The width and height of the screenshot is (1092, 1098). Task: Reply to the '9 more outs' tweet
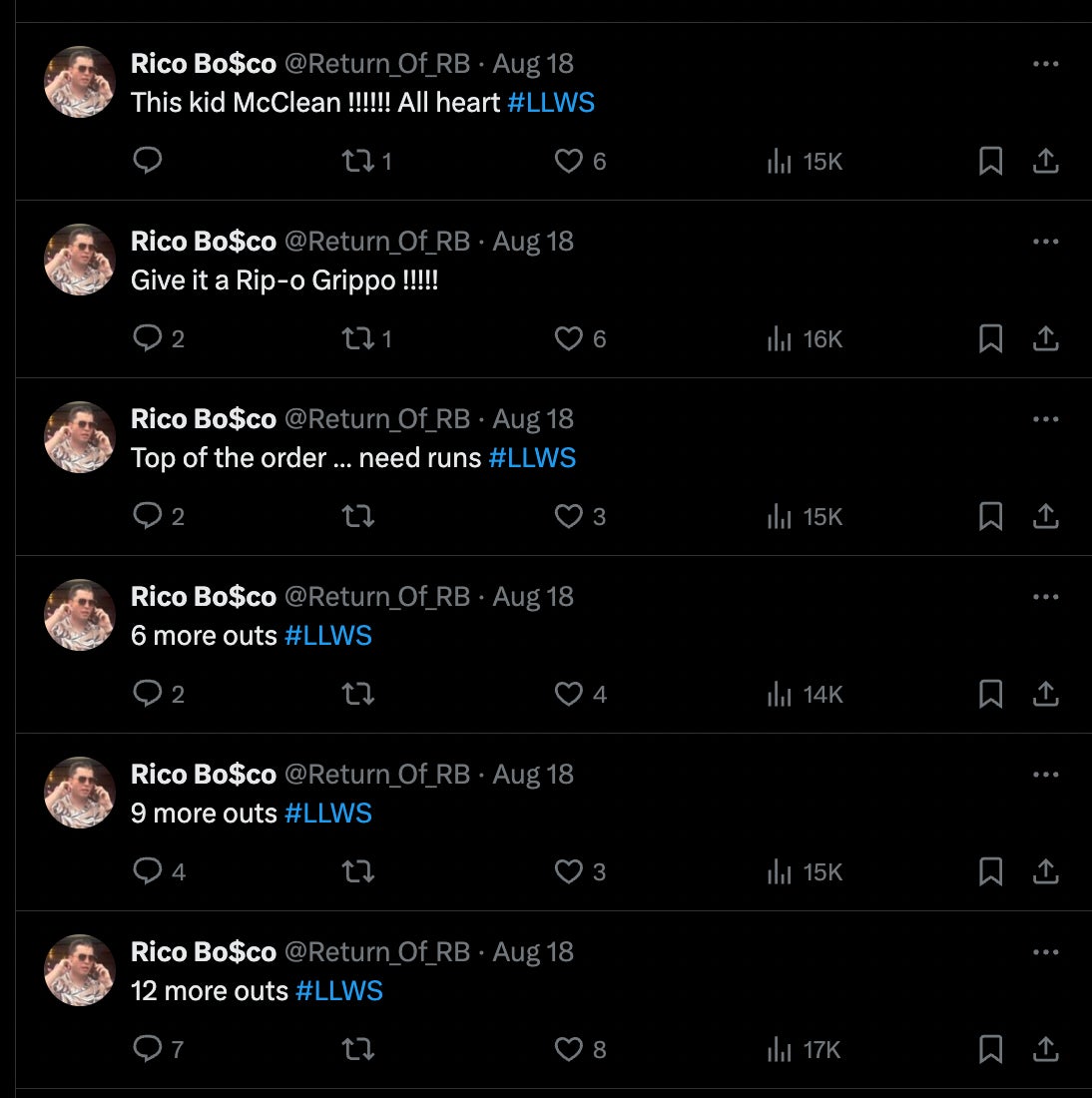[148, 871]
